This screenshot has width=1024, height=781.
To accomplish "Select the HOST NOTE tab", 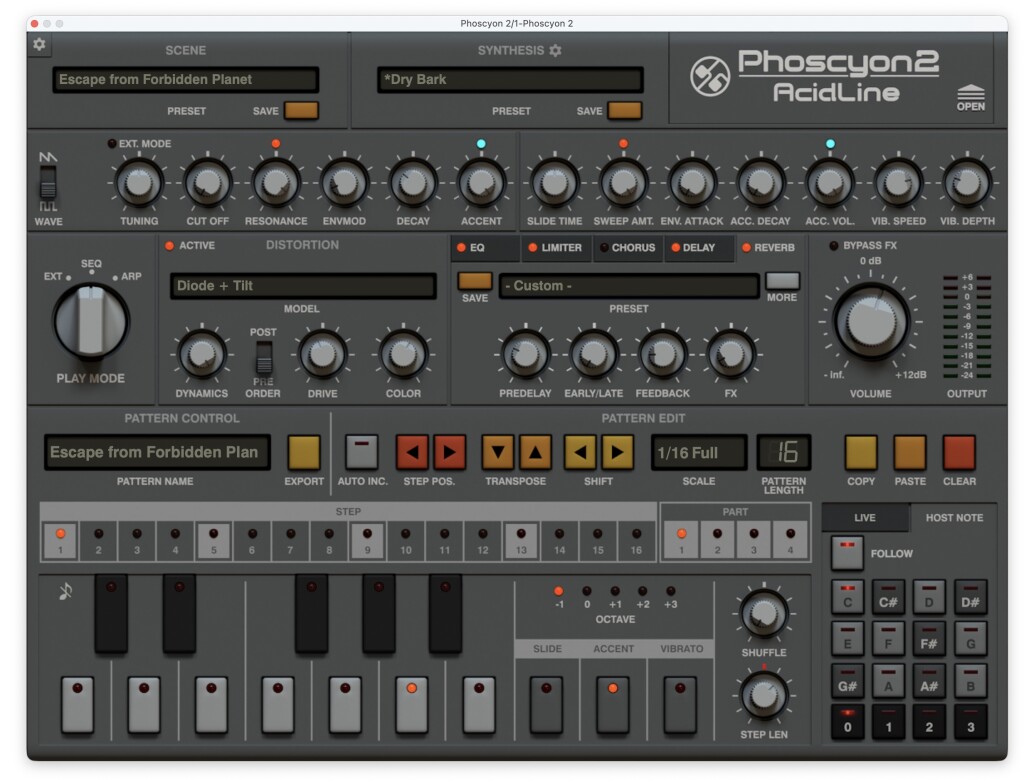I will (954, 518).
